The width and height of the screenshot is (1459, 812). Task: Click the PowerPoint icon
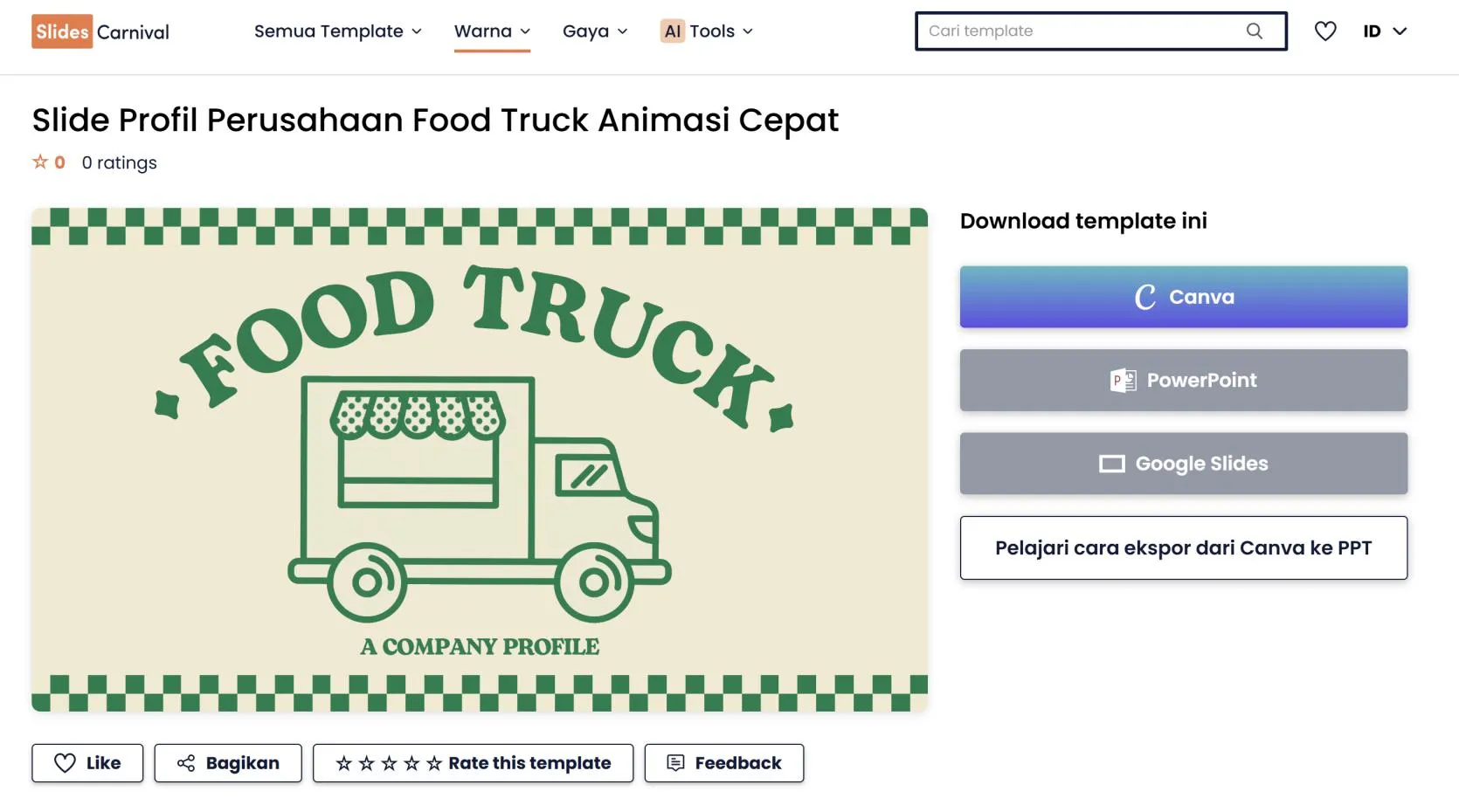point(1122,380)
